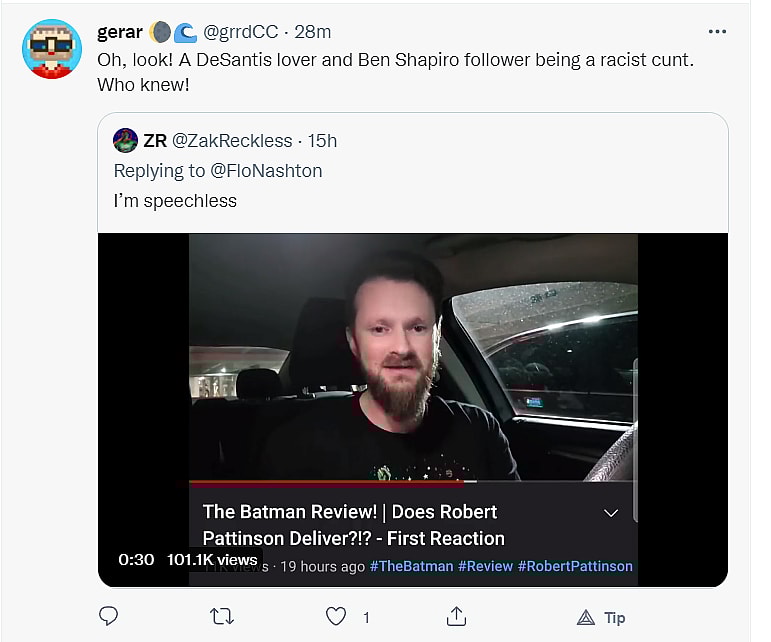
Task: Click the reply speech bubble icon
Action: [x=108, y=616]
